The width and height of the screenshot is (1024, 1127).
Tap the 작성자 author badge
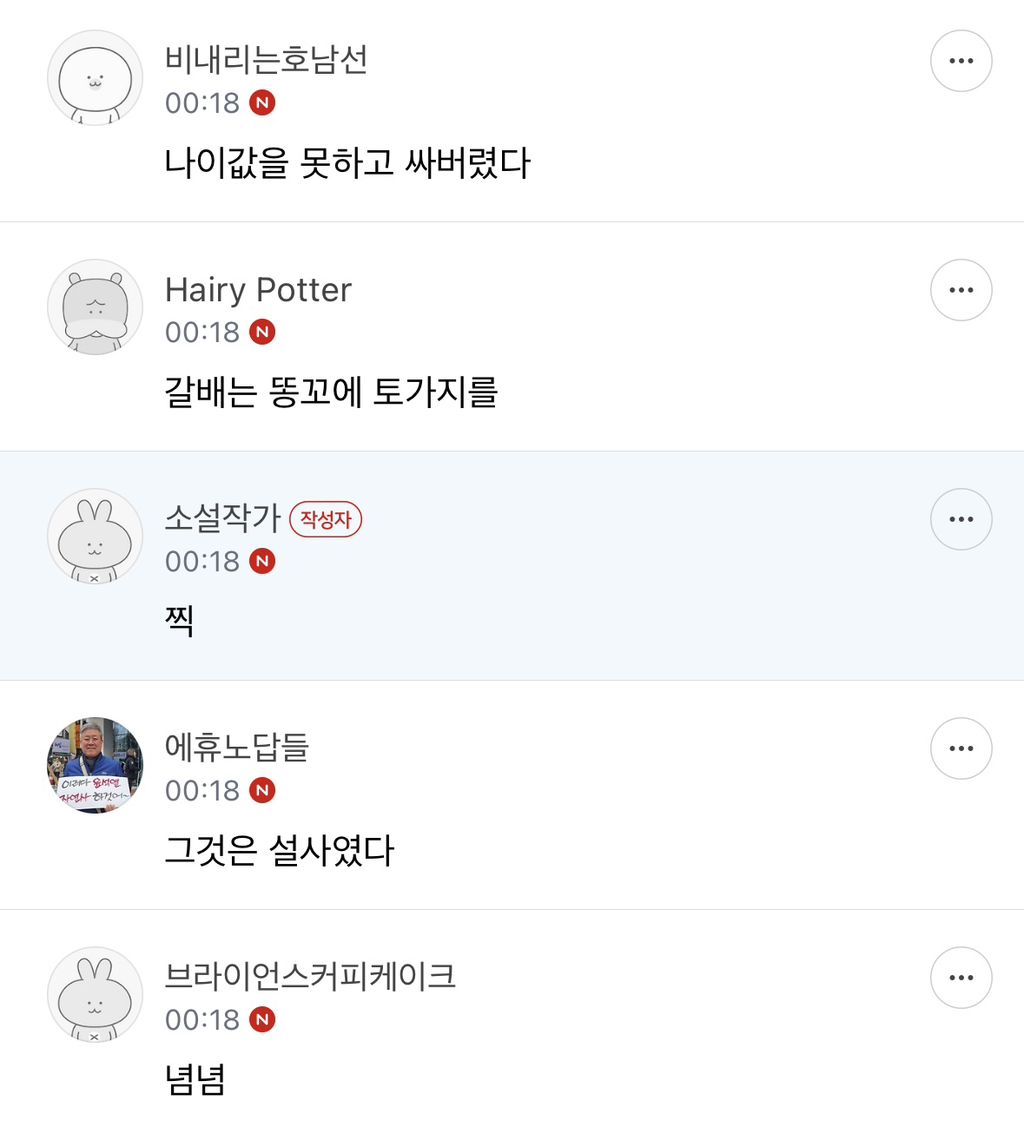(325, 519)
